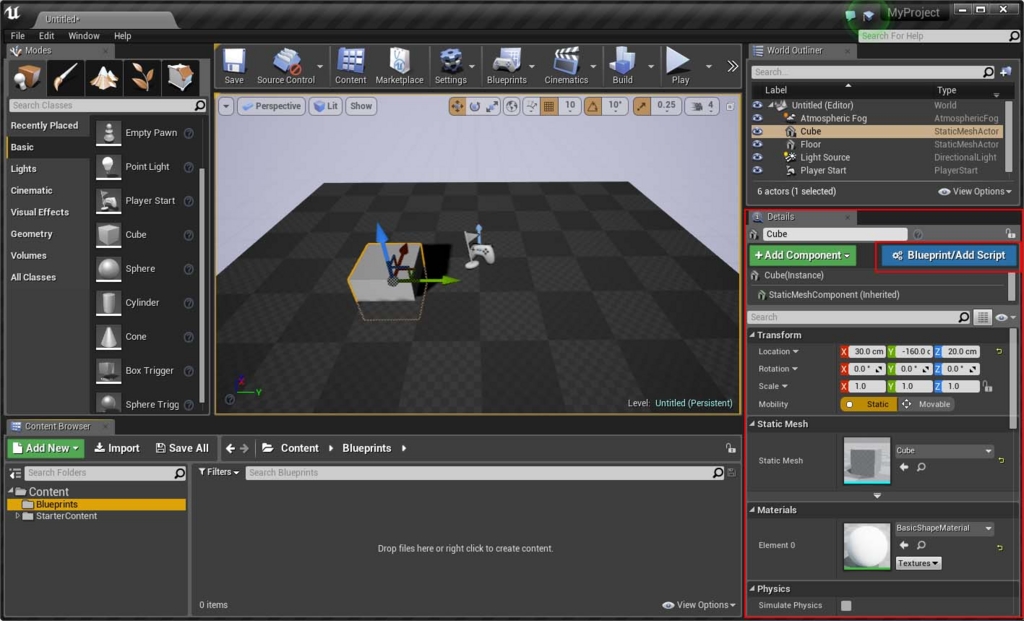Viewport: 1024px width, 621px height.
Task: Toggle visibility eye of Floor actor
Action: click(757, 144)
